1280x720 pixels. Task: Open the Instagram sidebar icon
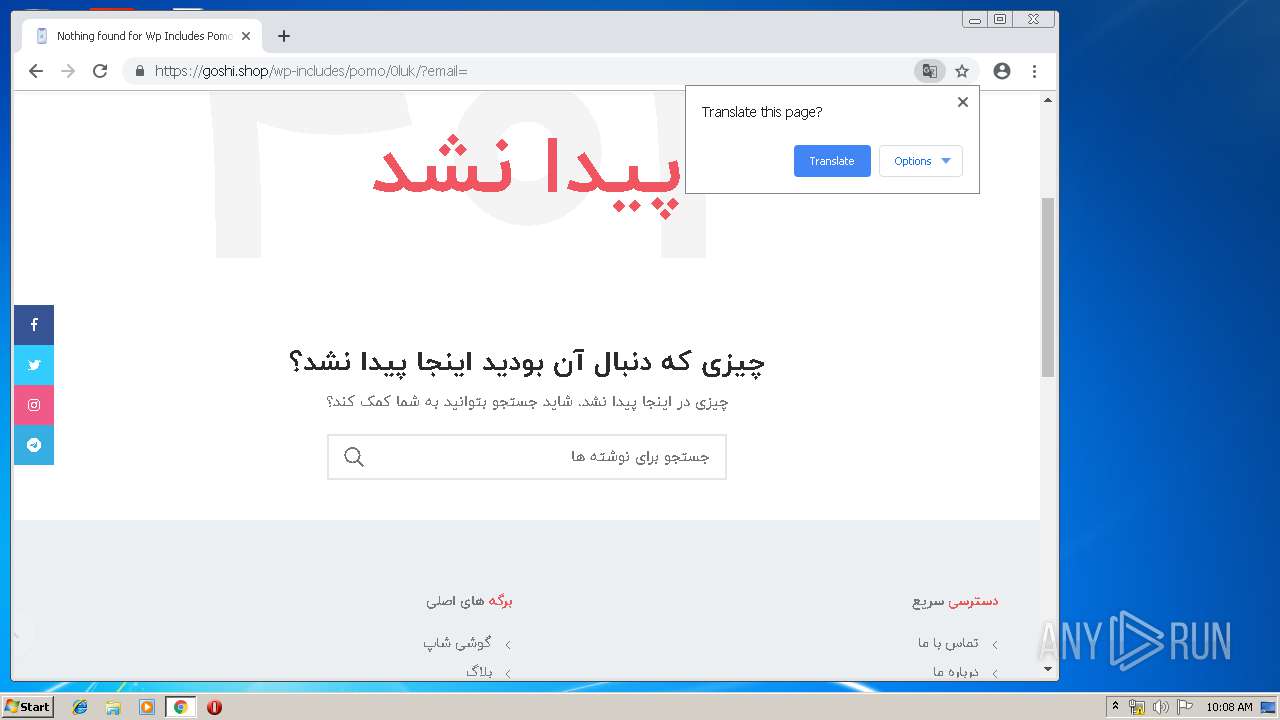[x=34, y=405]
